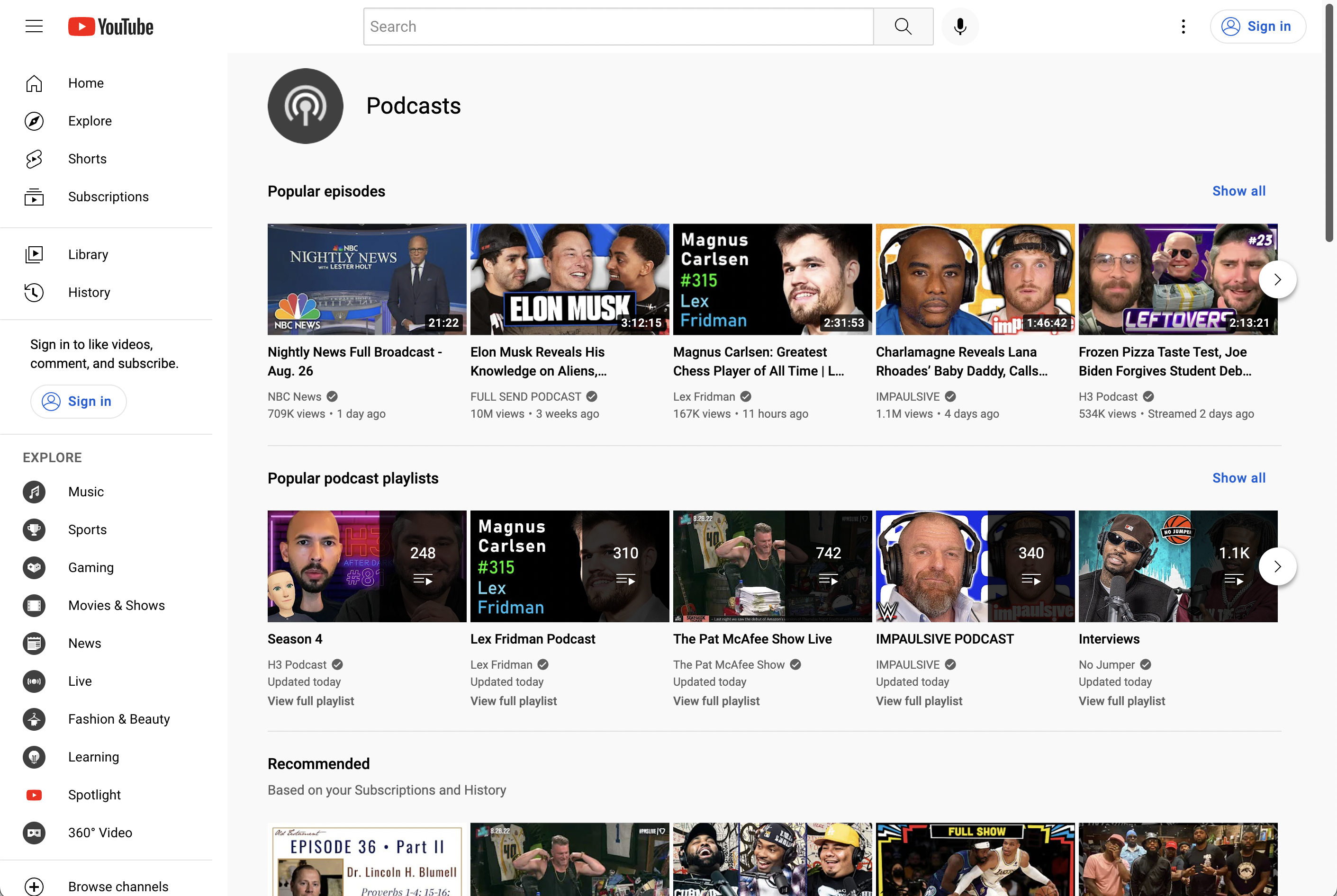
Task: Open FULL SEND PODCAST channel link
Action: click(526, 396)
